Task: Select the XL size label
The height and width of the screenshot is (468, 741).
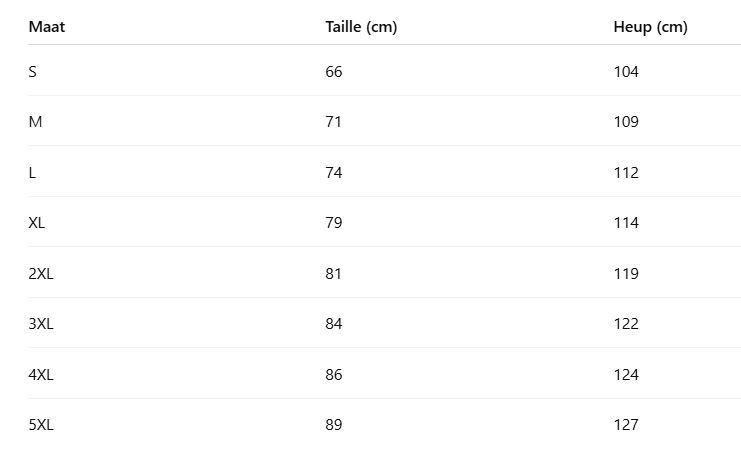Action: [37, 223]
